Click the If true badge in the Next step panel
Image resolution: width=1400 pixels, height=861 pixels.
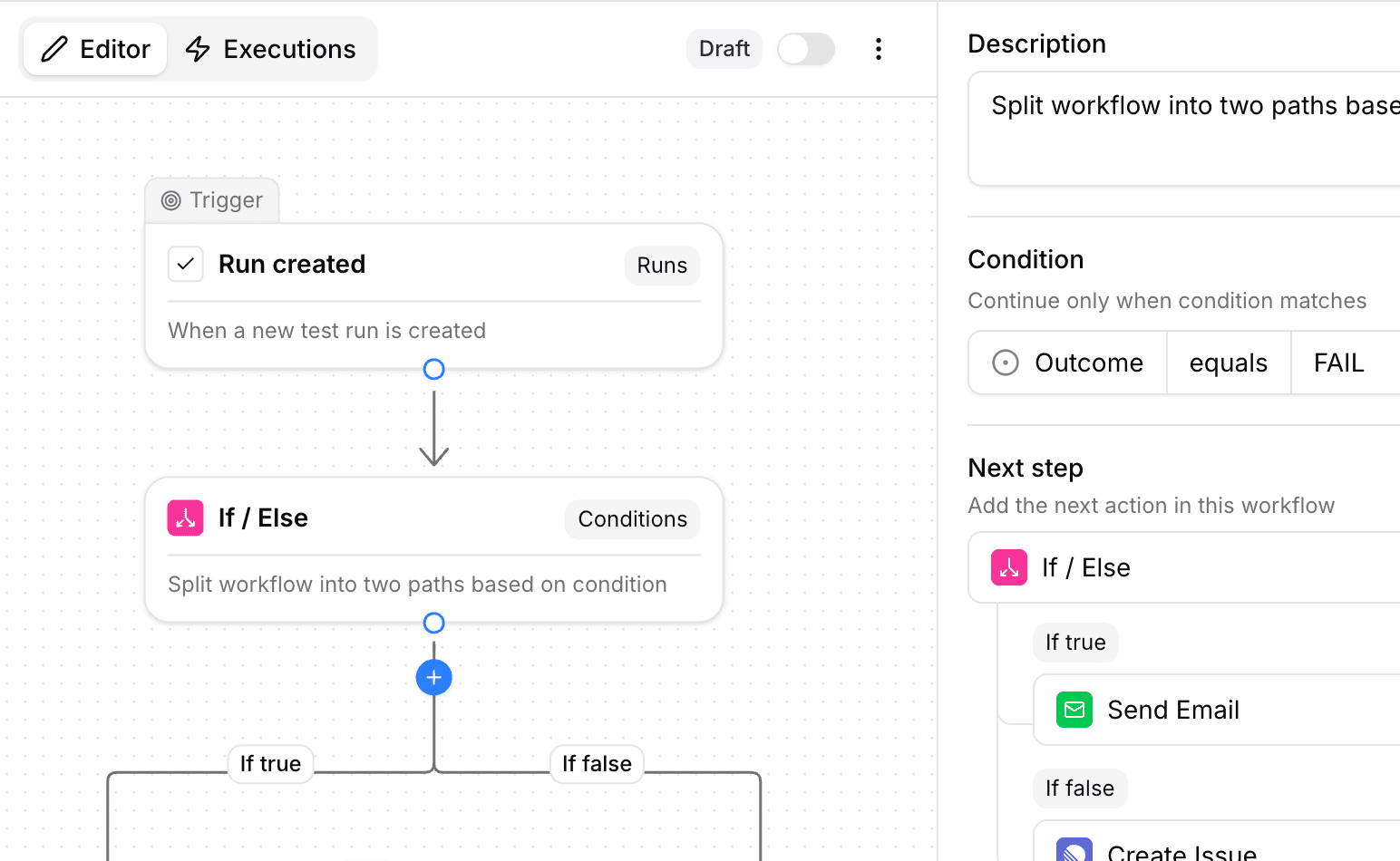pyautogui.click(x=1075, y=643)
